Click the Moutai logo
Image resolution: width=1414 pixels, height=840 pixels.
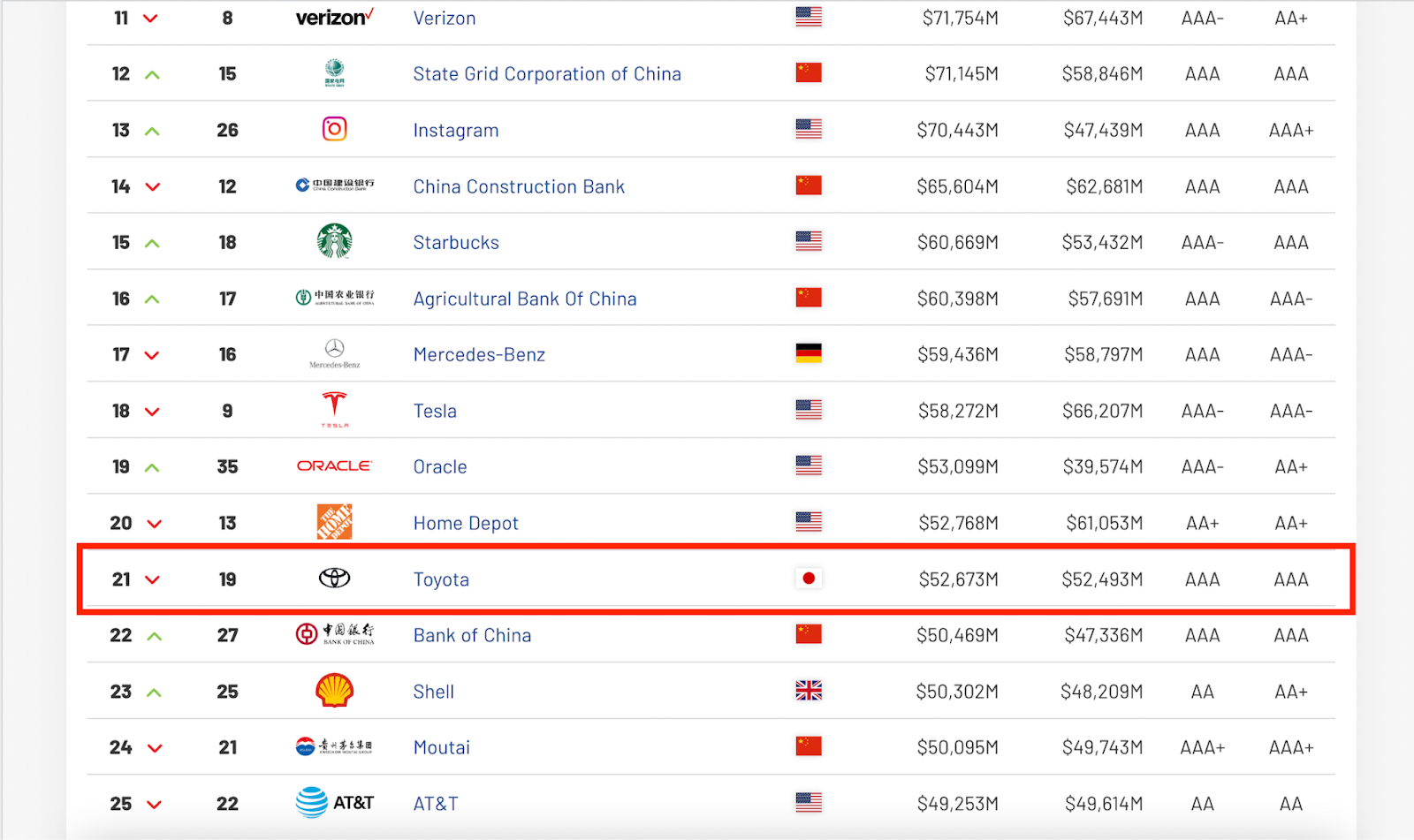tap(334, 746)
